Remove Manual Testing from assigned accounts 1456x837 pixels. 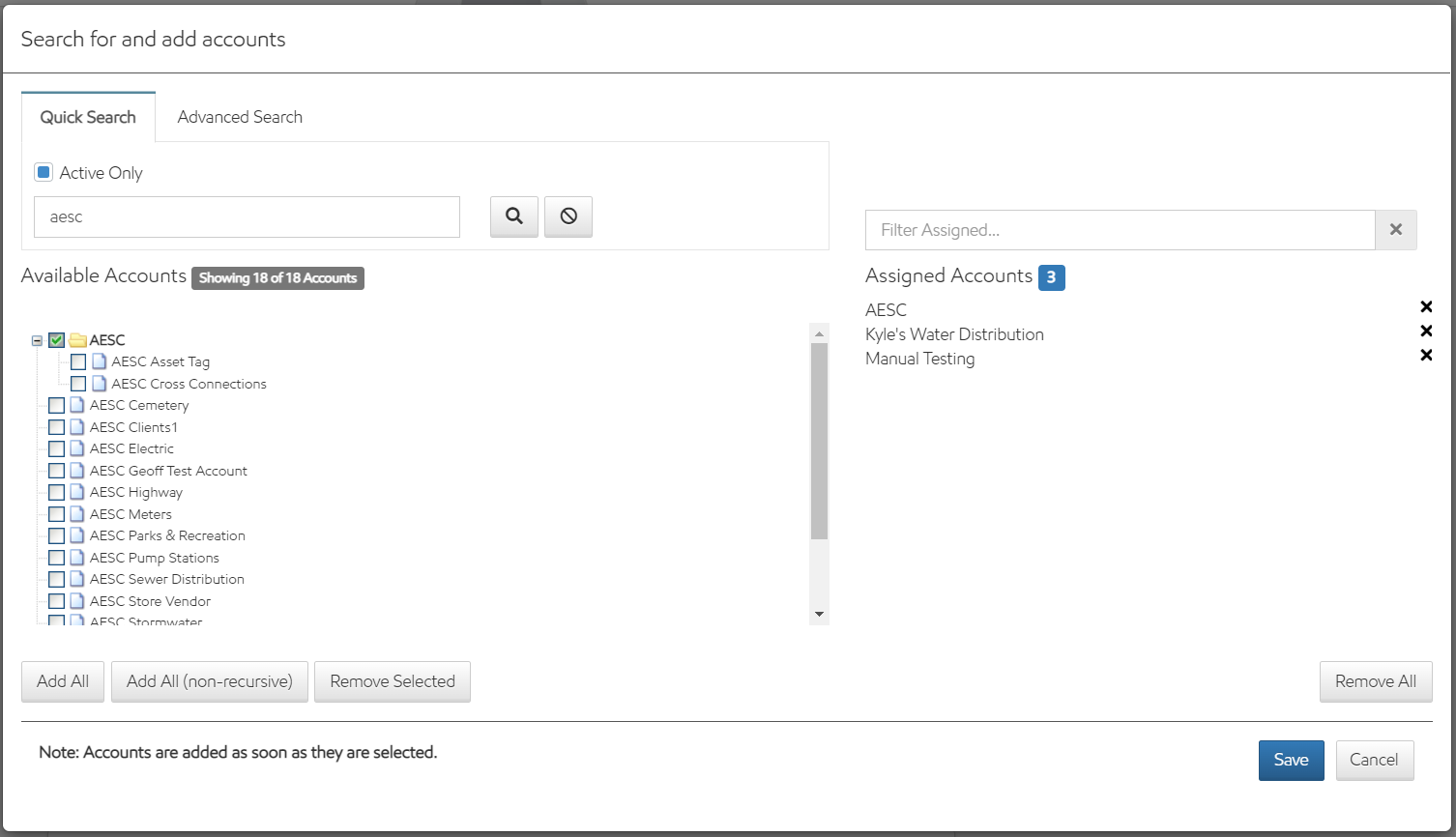[x=1425, y=356]
